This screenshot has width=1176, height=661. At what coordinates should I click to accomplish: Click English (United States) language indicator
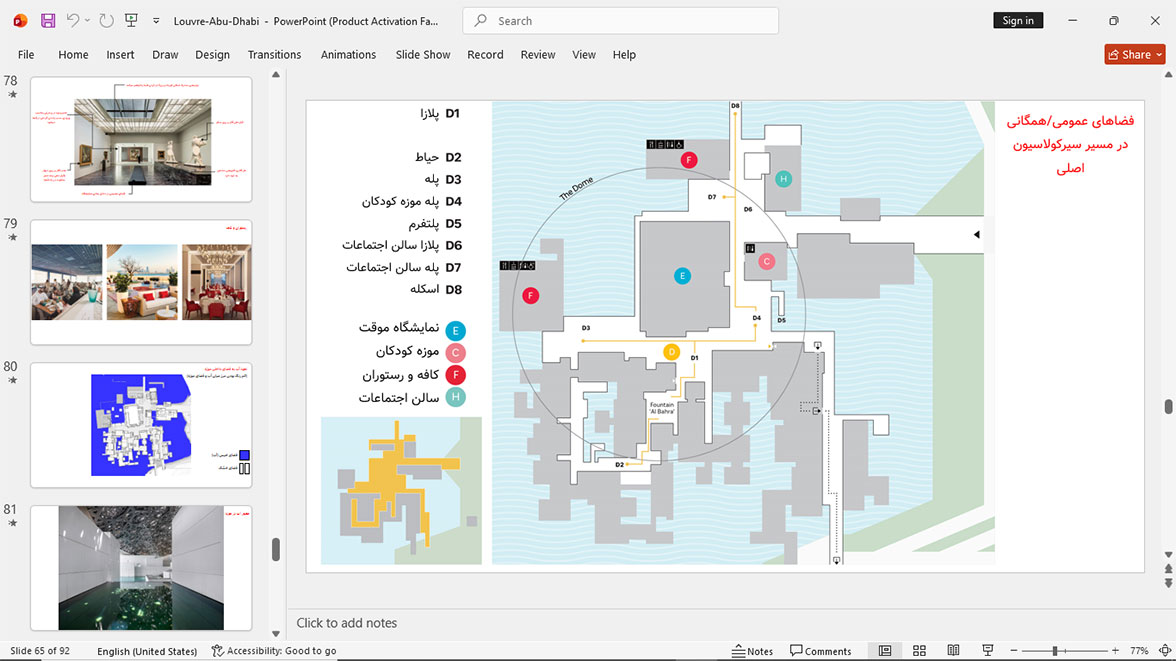tap(147, 650)
